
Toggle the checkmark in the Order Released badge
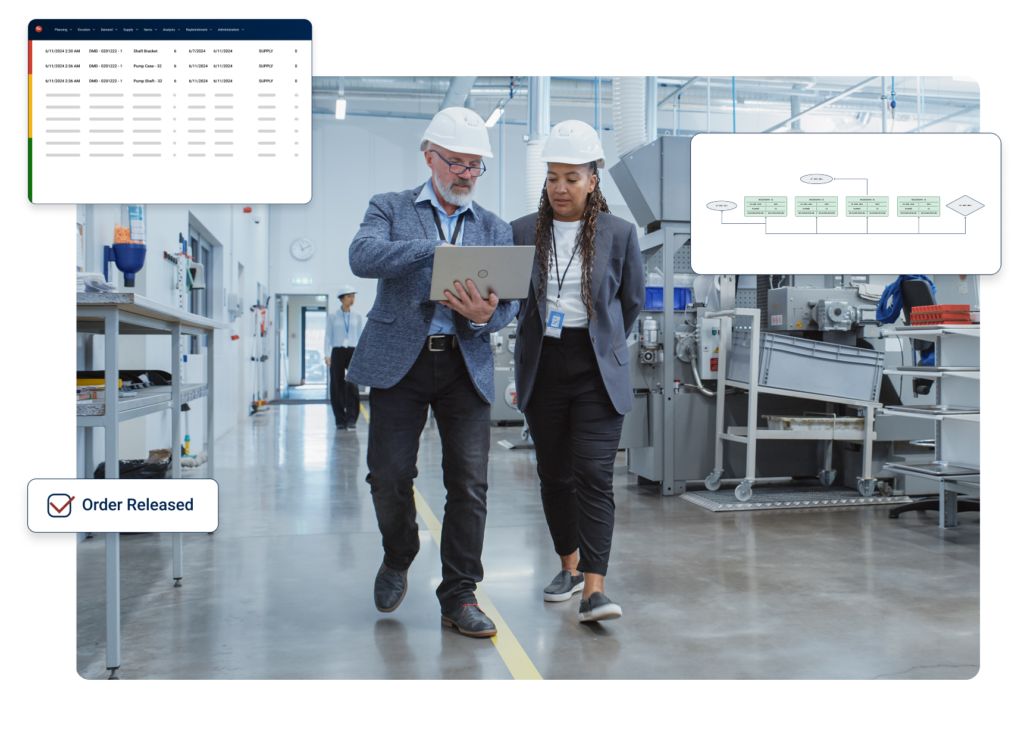coord(60,505)
